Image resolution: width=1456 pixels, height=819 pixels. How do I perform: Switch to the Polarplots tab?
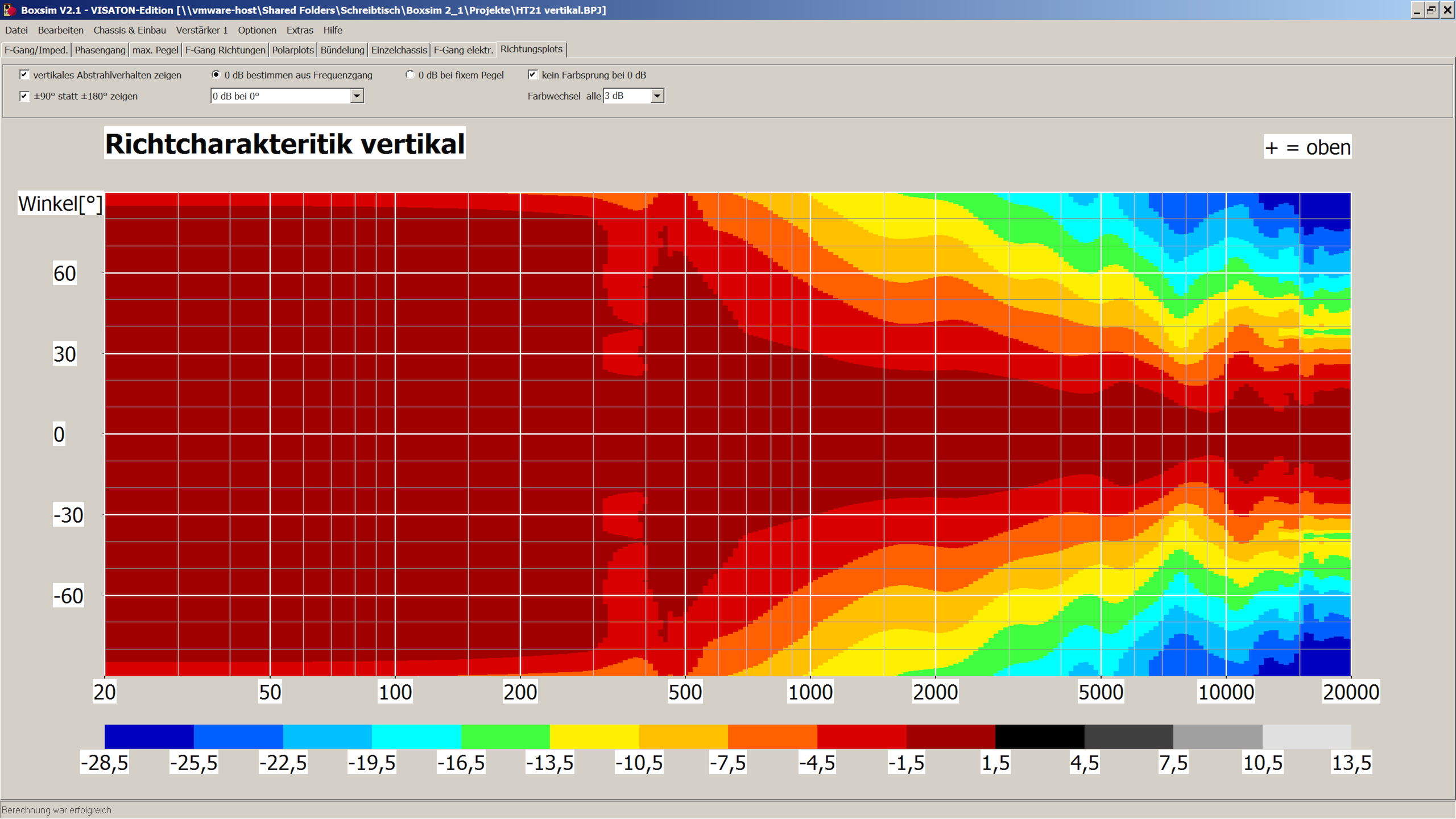point(293,50)
